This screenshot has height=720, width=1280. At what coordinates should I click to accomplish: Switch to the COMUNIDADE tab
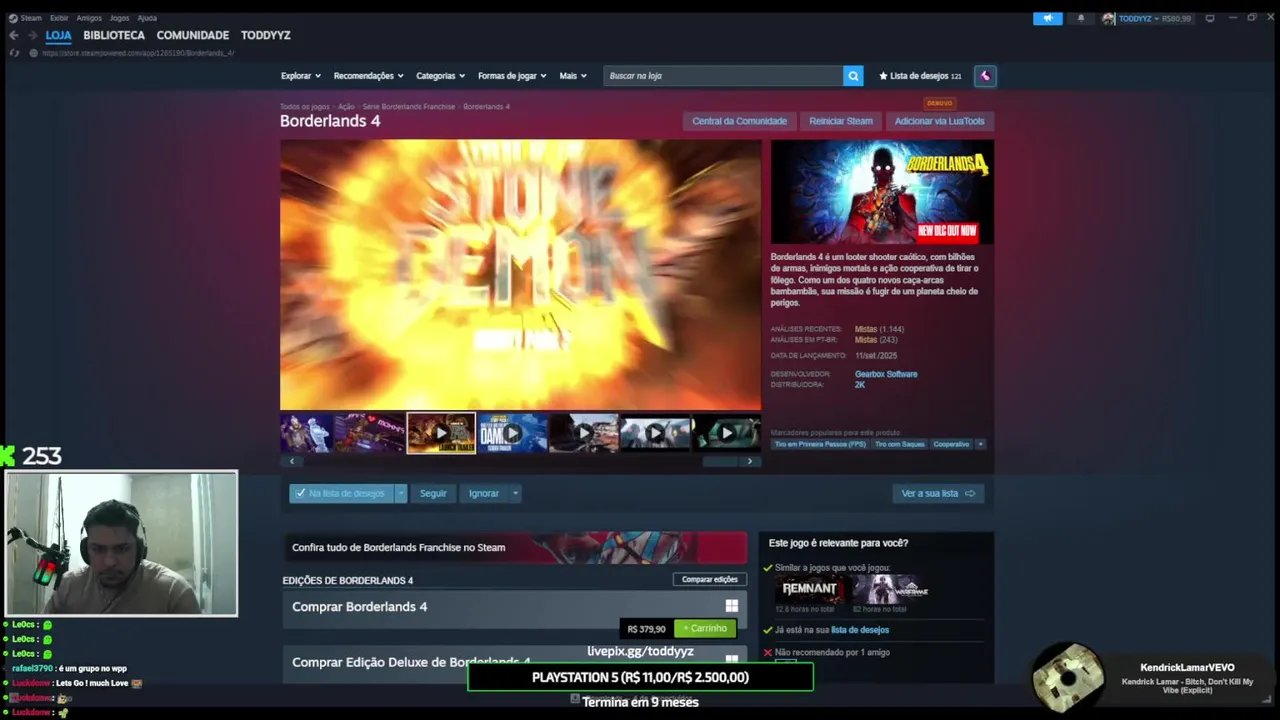193,35
